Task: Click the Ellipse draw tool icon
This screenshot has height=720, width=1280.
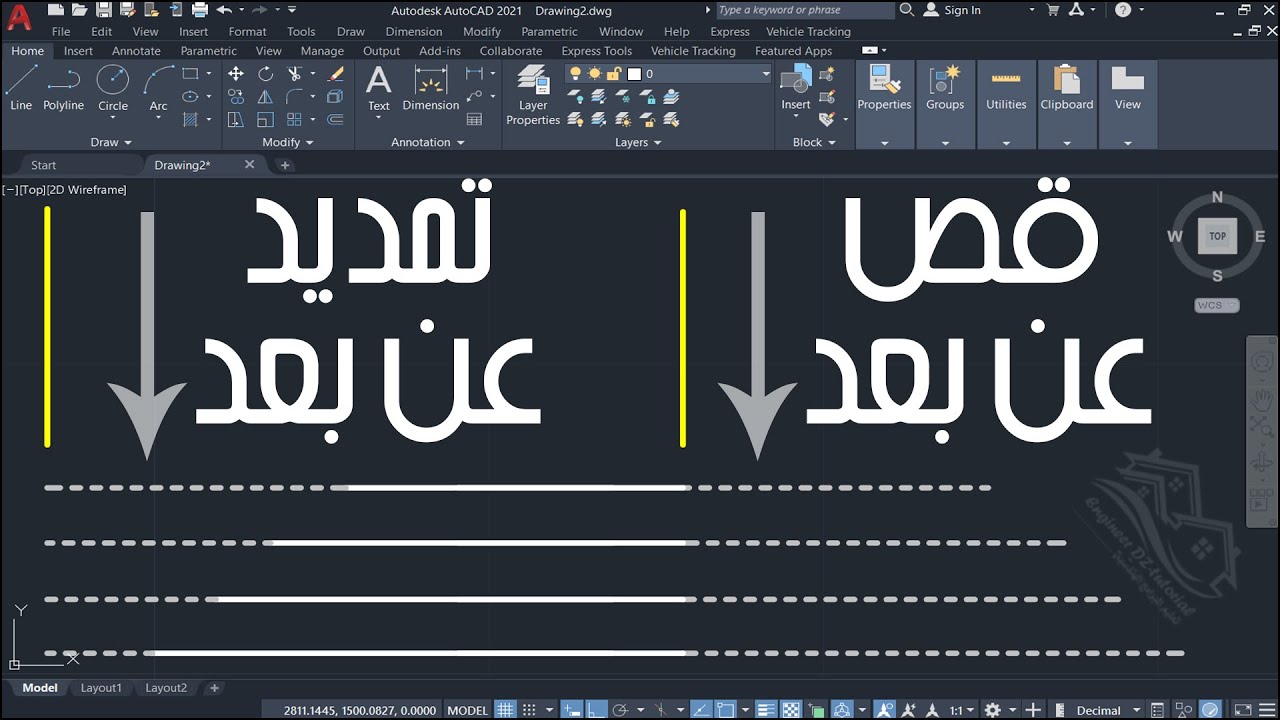Action: [x=190, y=97]
